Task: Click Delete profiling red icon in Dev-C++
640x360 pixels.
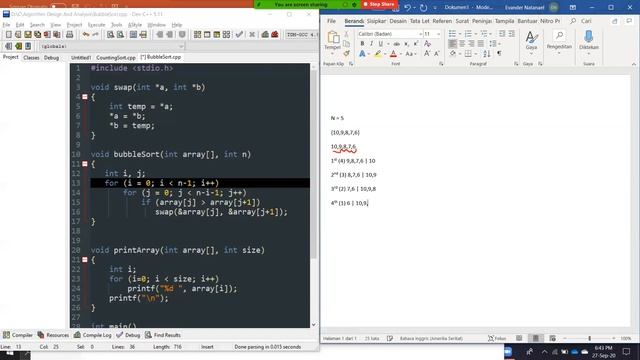Action: point(275,35)
